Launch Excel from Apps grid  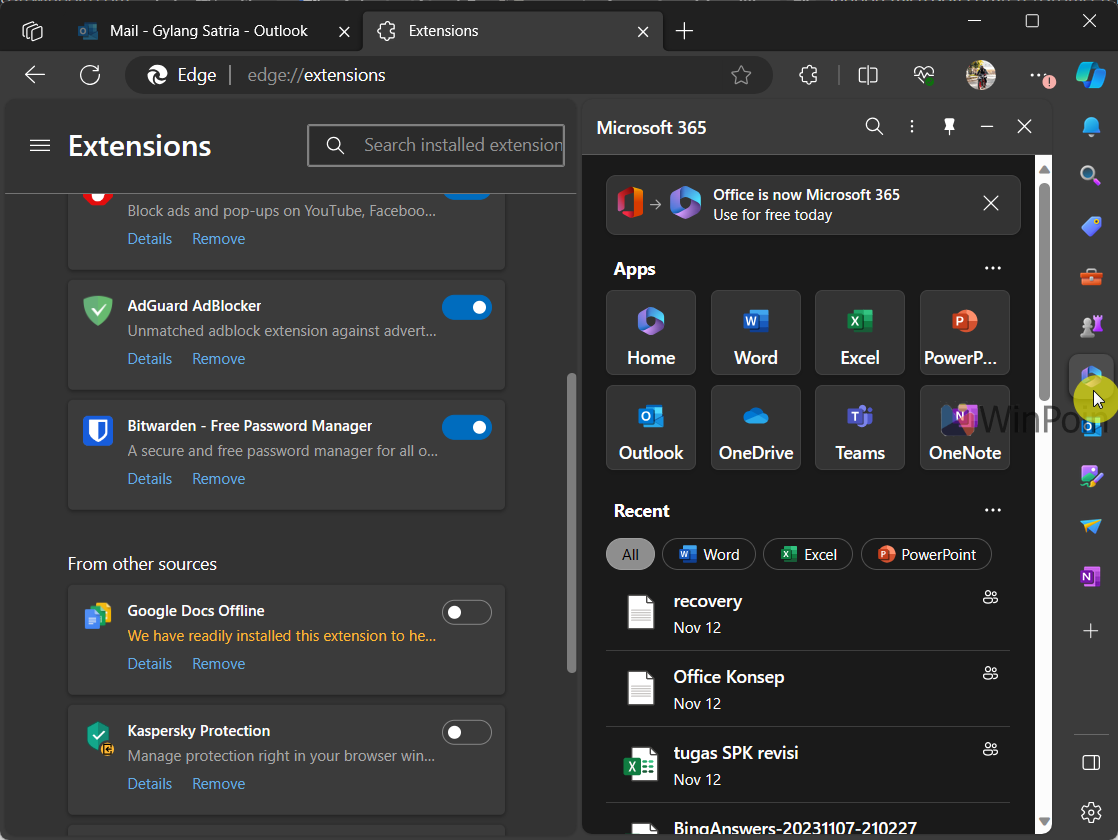pos(860,332)
